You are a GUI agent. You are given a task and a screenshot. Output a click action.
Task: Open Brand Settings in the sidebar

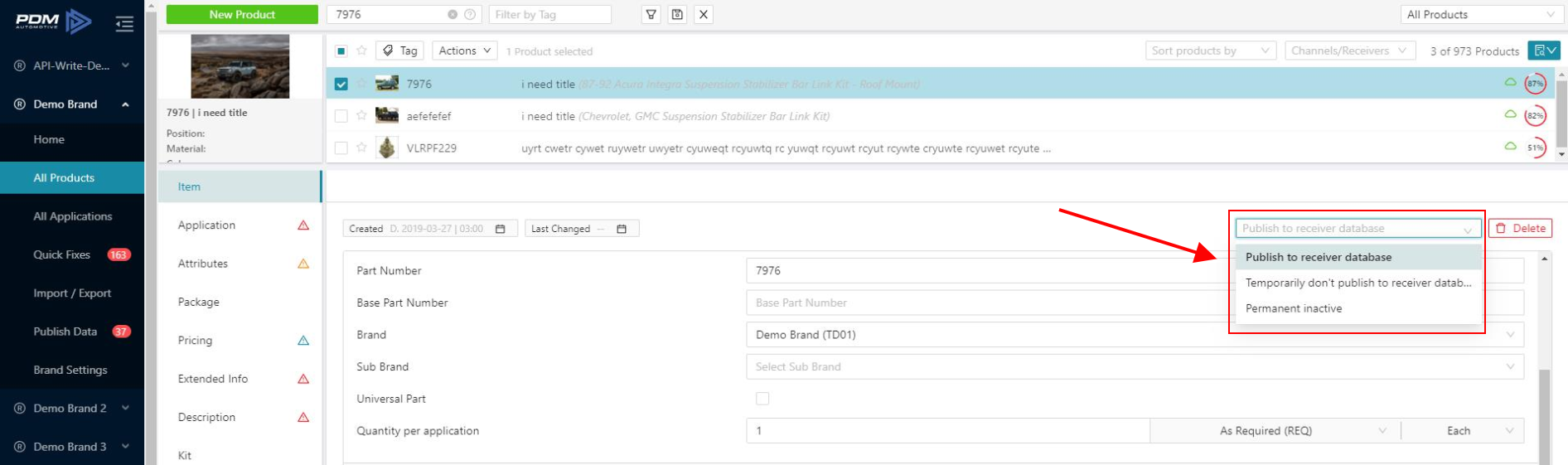(71, 370)
